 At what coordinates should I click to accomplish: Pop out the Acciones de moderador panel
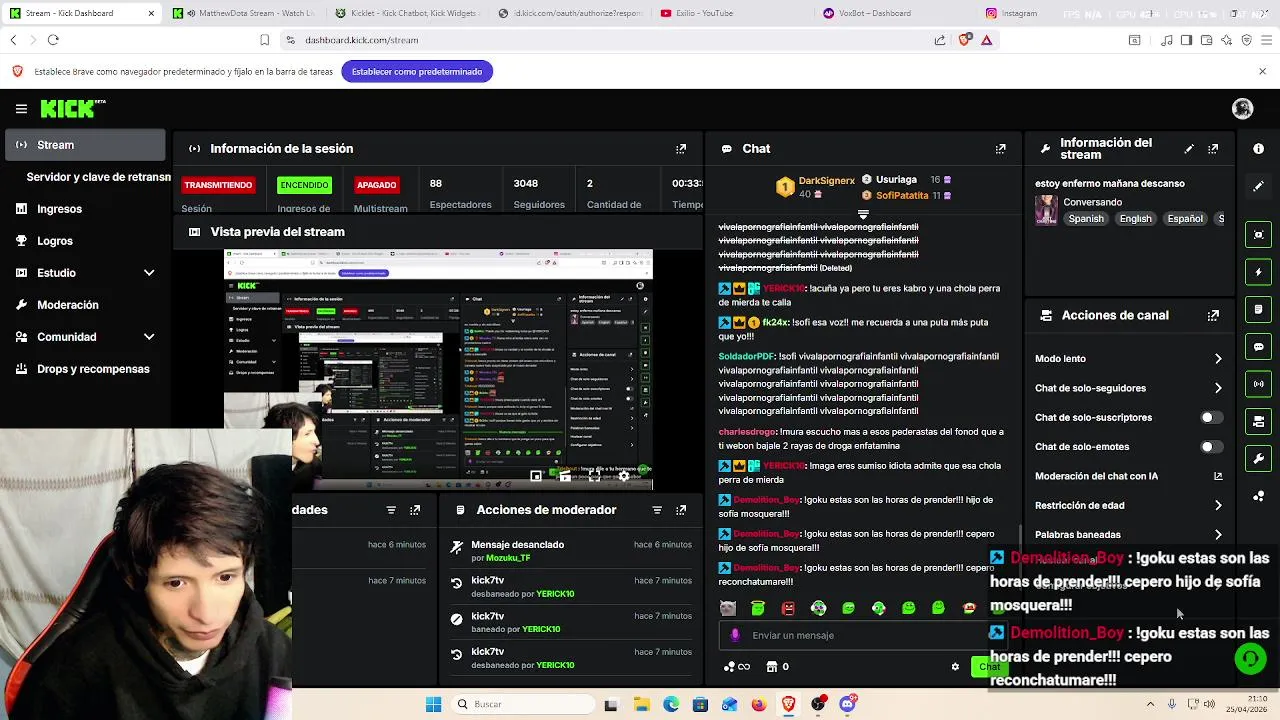tap(681, 510)
